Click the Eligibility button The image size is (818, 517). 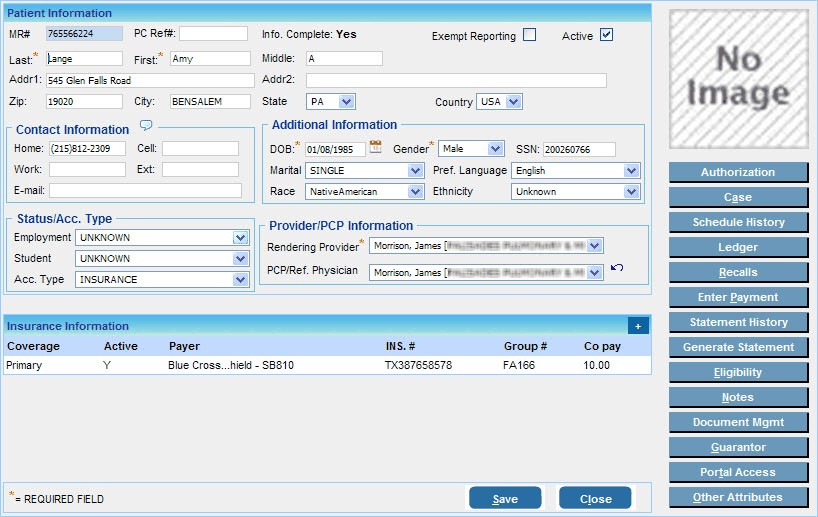coord(738,372)
